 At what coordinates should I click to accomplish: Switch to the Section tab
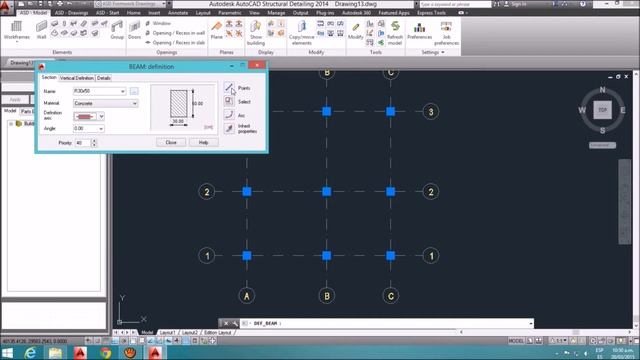point(49,78)
